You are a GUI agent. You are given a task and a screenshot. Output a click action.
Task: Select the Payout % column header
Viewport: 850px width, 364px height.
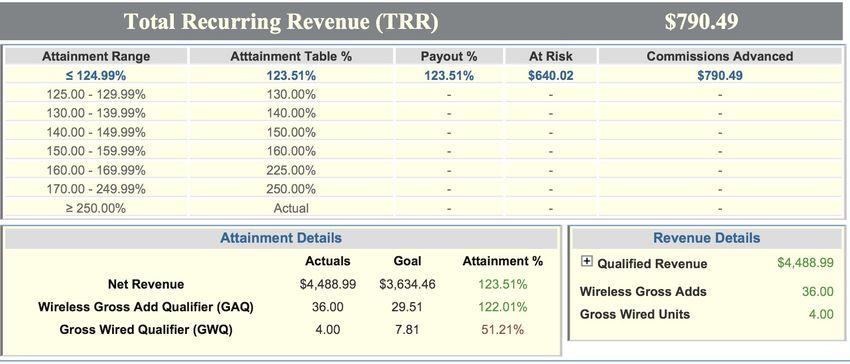[449, 56]
